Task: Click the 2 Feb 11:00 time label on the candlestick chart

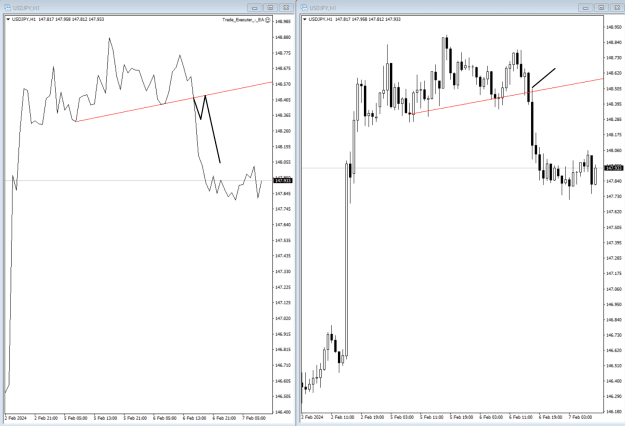Action: (x=342, y=417)
